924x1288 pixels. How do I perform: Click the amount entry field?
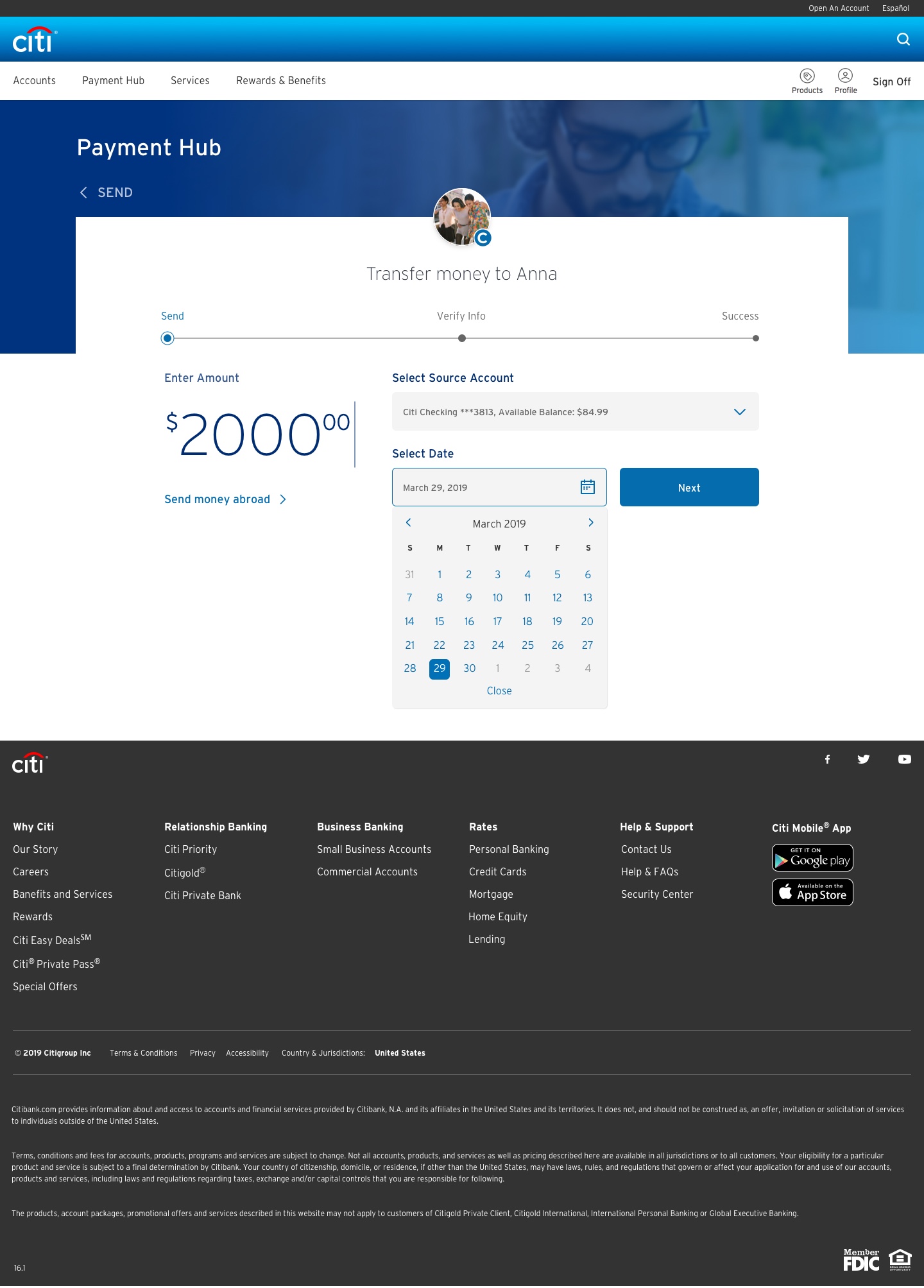(x=259, y=434)
